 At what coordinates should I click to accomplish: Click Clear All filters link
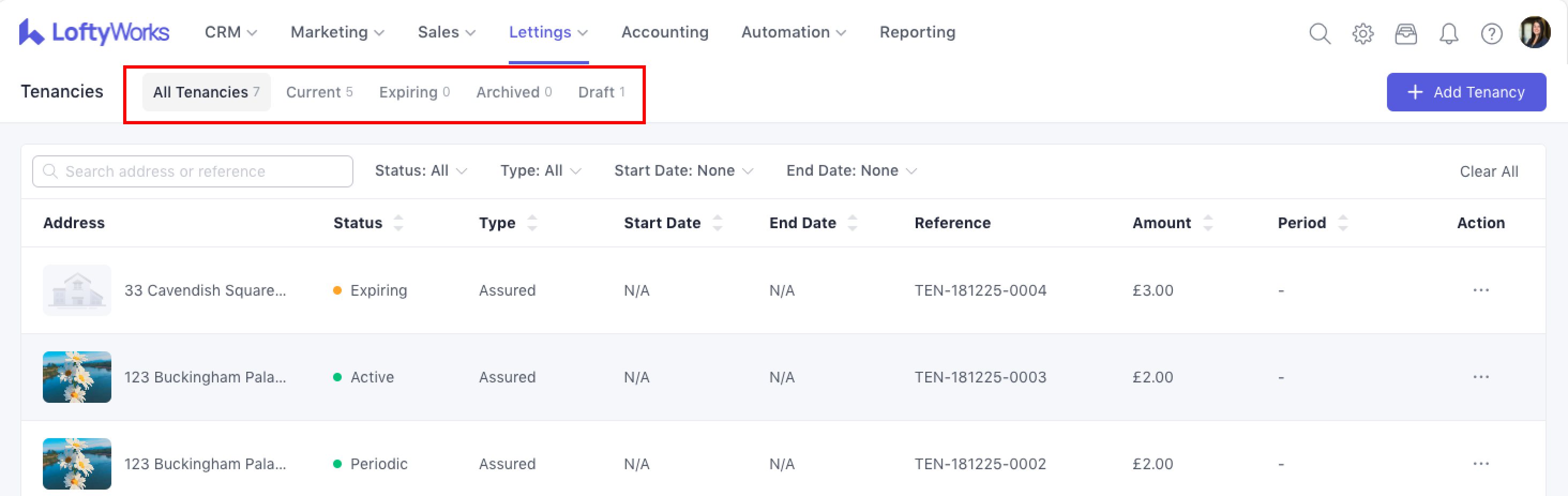pos(1488,171)
